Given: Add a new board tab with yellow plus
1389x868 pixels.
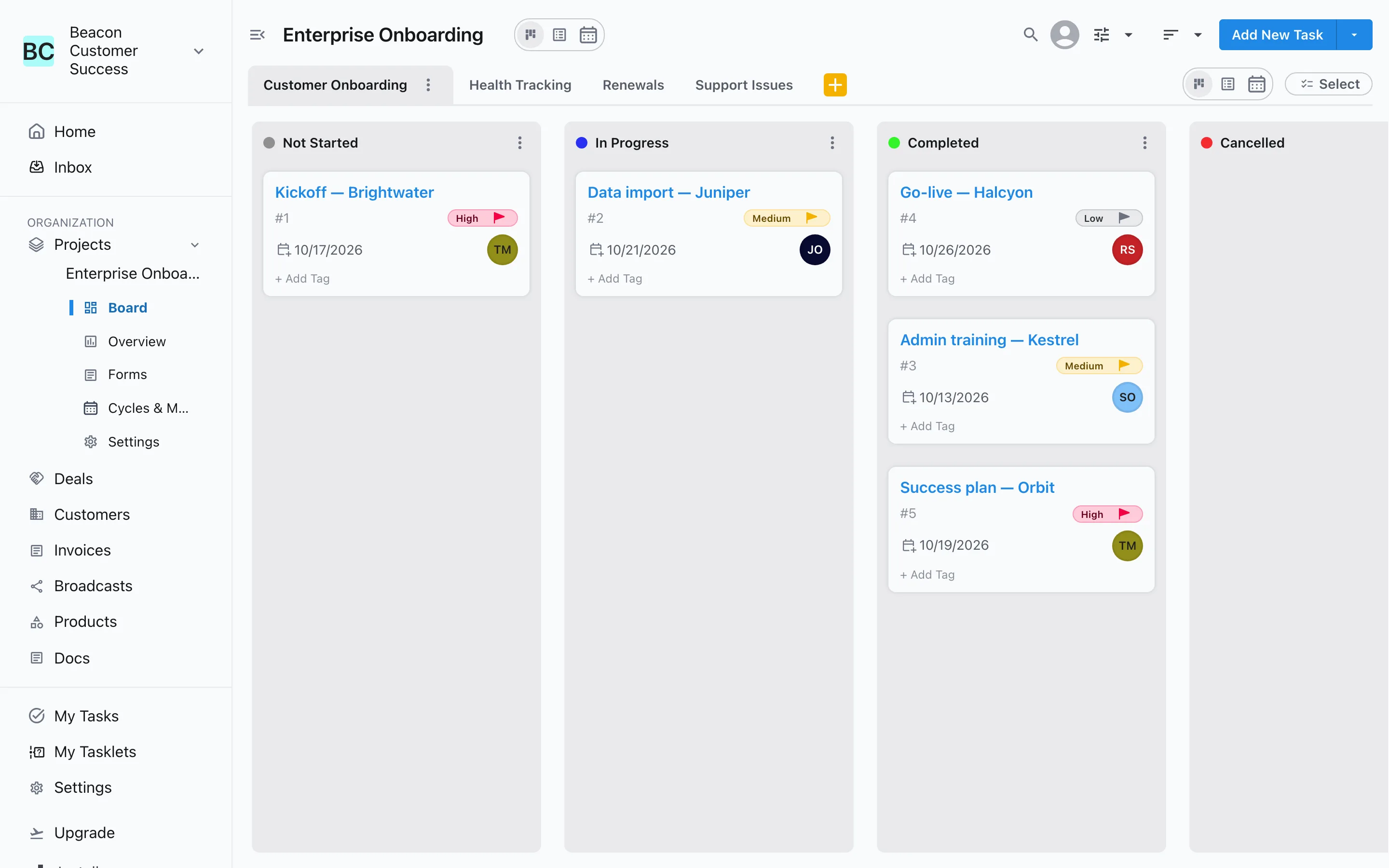Looking at the screenshot, I should 834,85.
